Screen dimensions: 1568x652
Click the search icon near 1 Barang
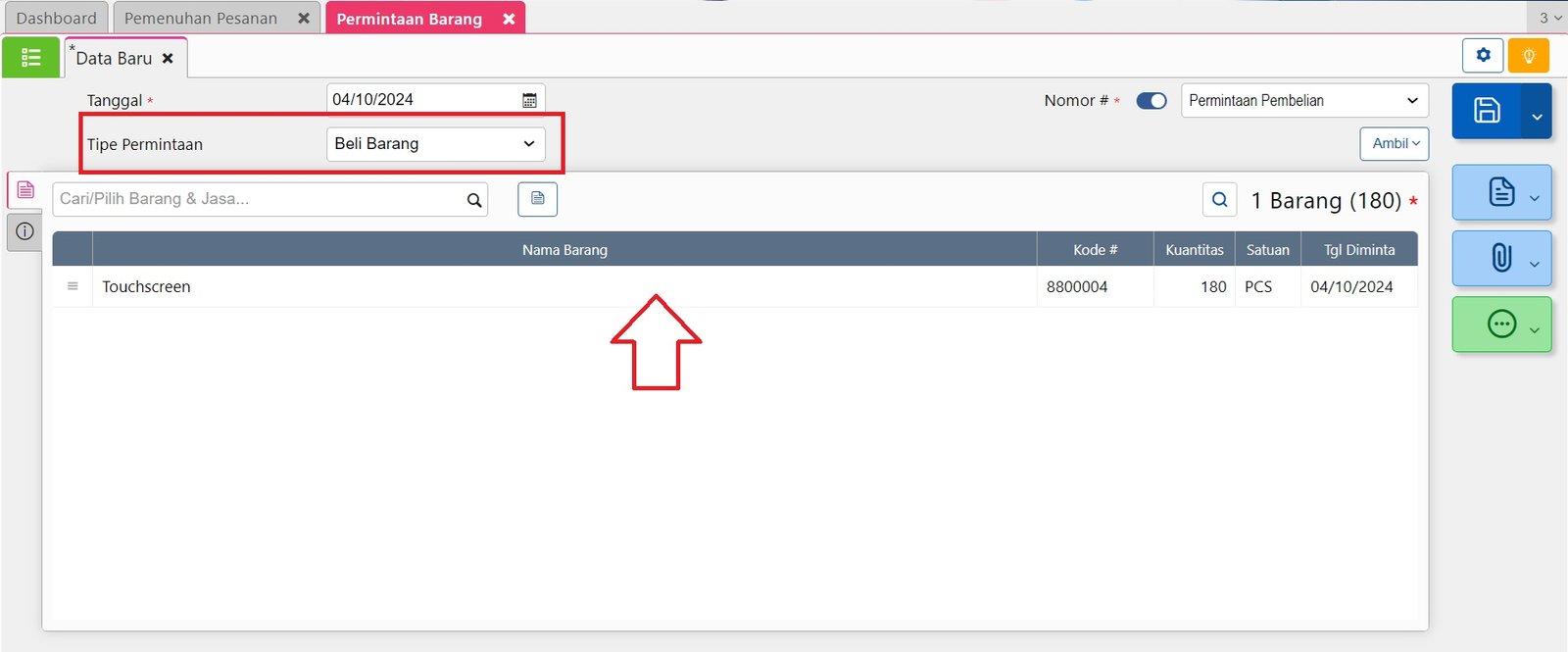click(x=1219, y=200)
